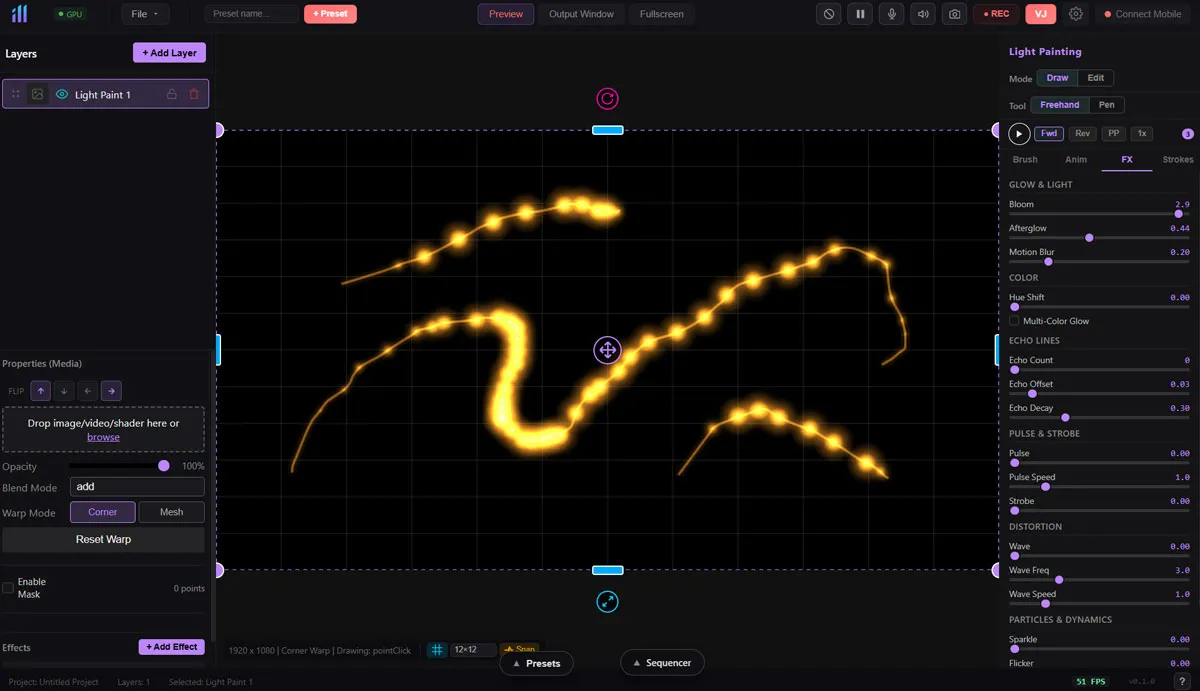The width and height of the screenshot is (1200, 691).
Task: Click the microphone input icon
Action: (891, 14)
